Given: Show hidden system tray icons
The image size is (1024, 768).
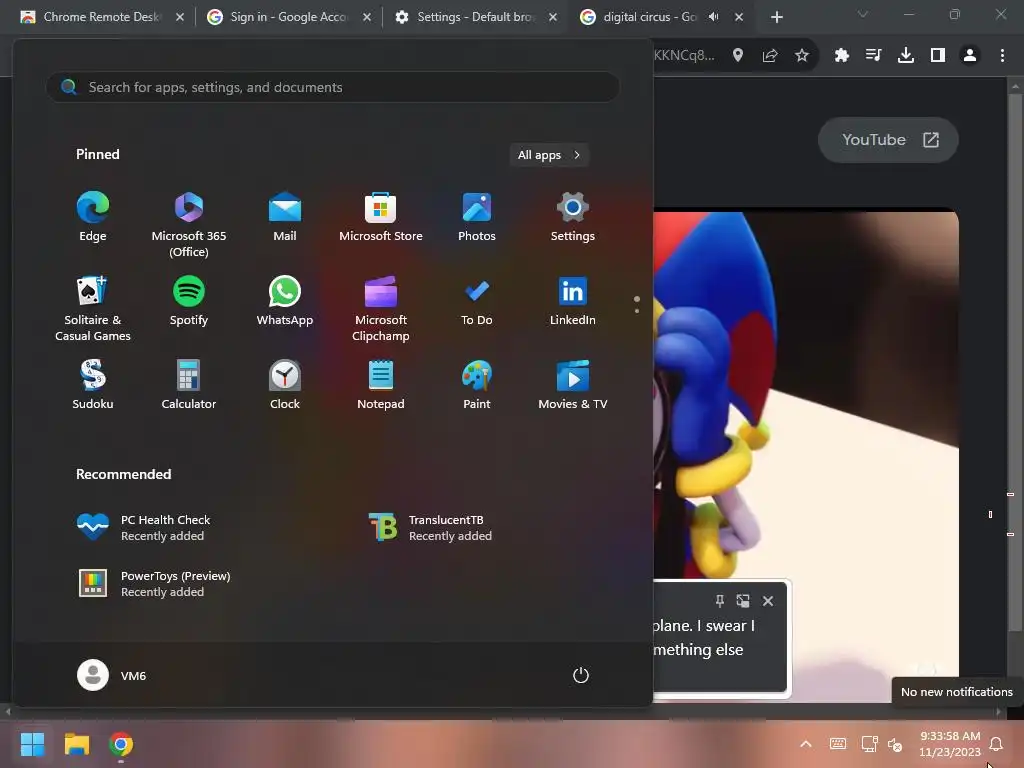Looking at the screenshot, I should coord(806,744).
